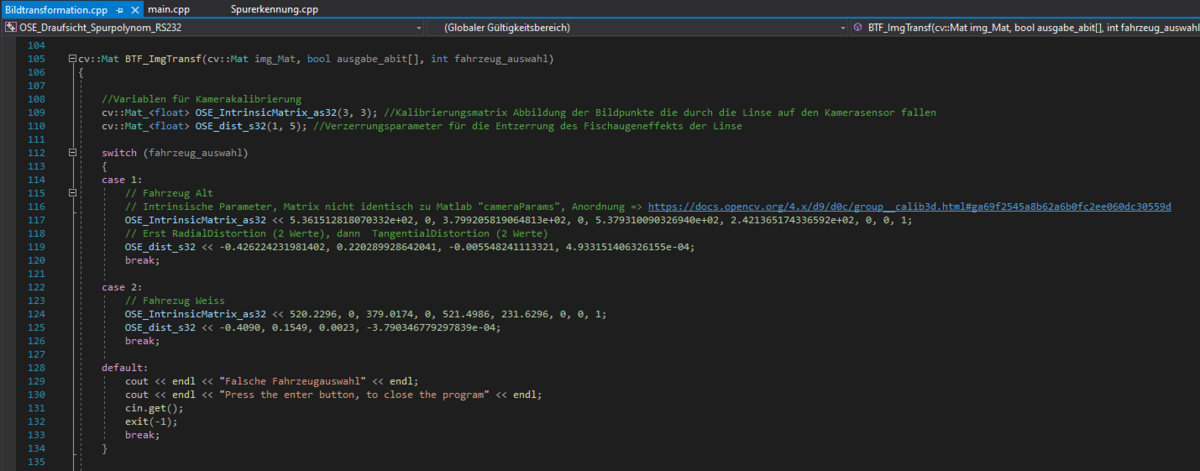1200x471 pixels.
Task: Collapse the switch block at line 112
Action: (x=72, y=153)
